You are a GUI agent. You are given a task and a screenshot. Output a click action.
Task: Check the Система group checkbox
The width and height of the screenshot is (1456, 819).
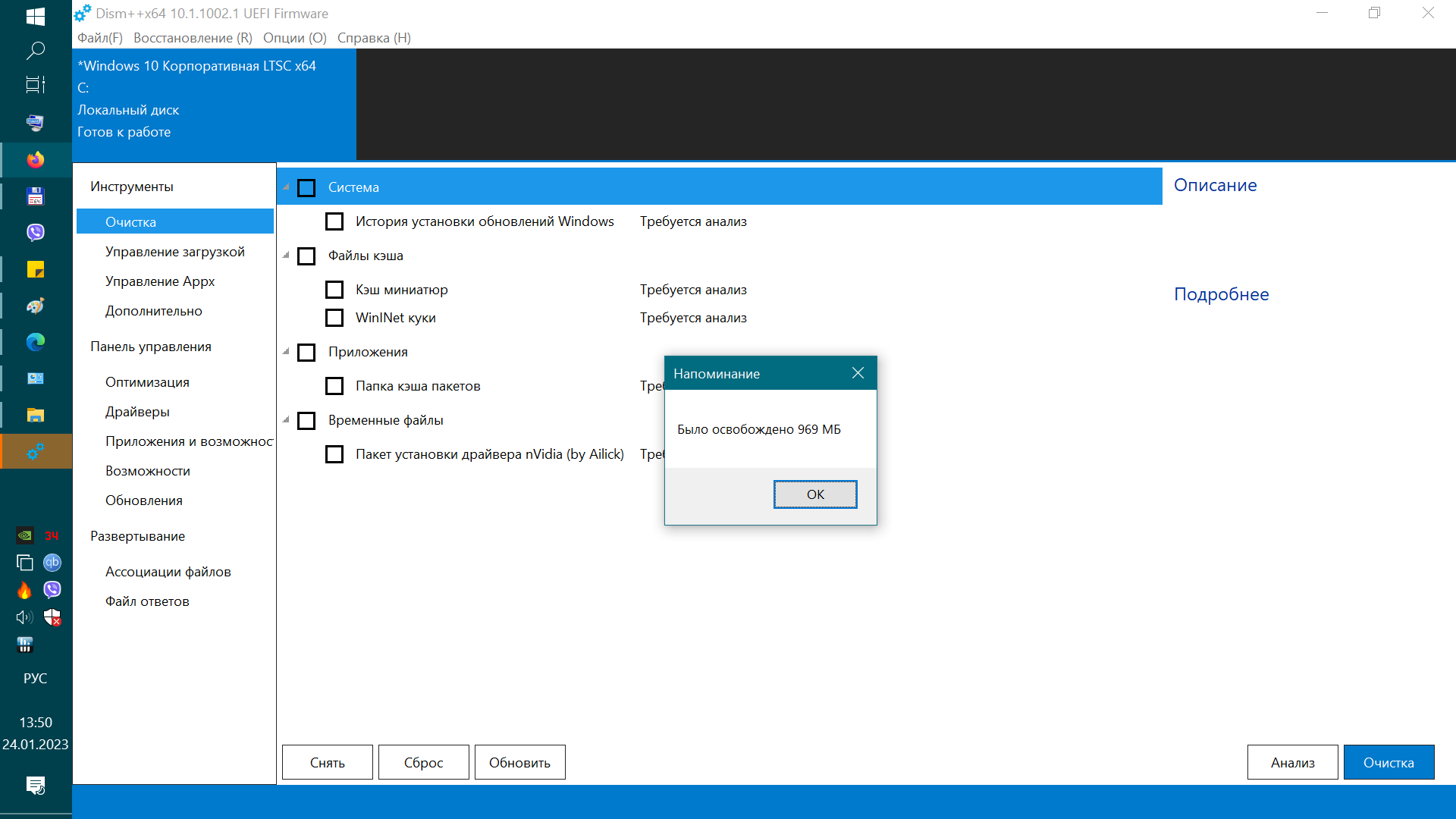(306, 188)
